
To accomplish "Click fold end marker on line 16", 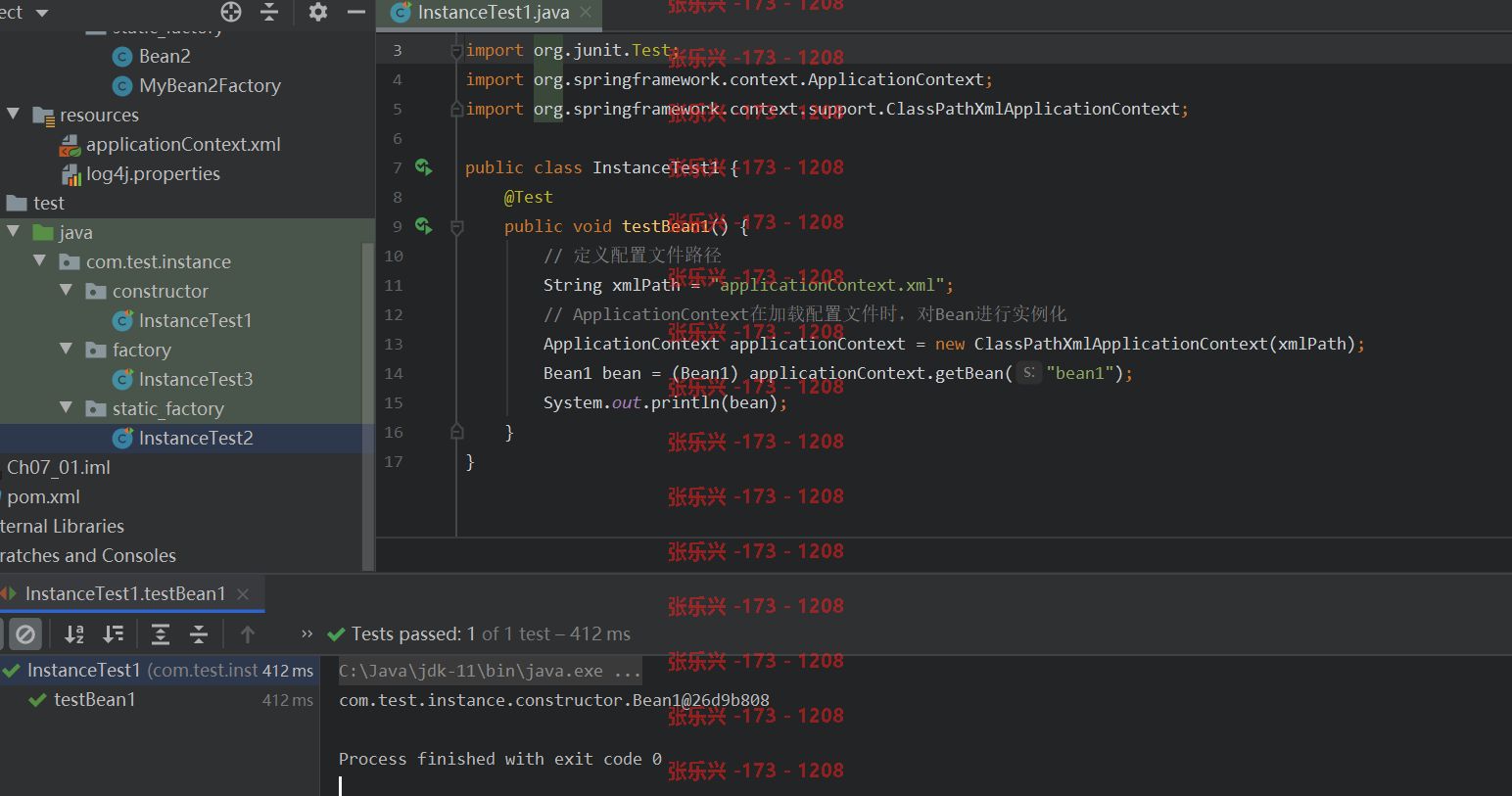I will (x=456, y=432).
